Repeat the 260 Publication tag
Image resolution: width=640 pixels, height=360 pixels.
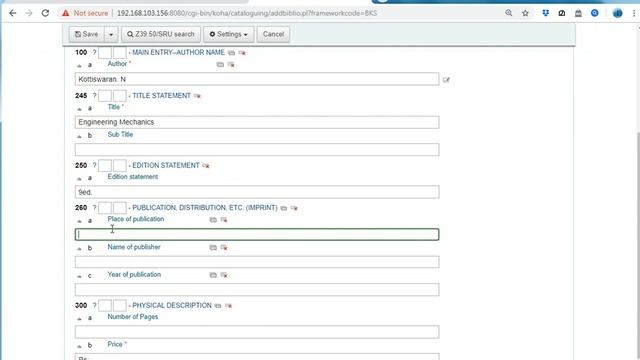point(284,208)
